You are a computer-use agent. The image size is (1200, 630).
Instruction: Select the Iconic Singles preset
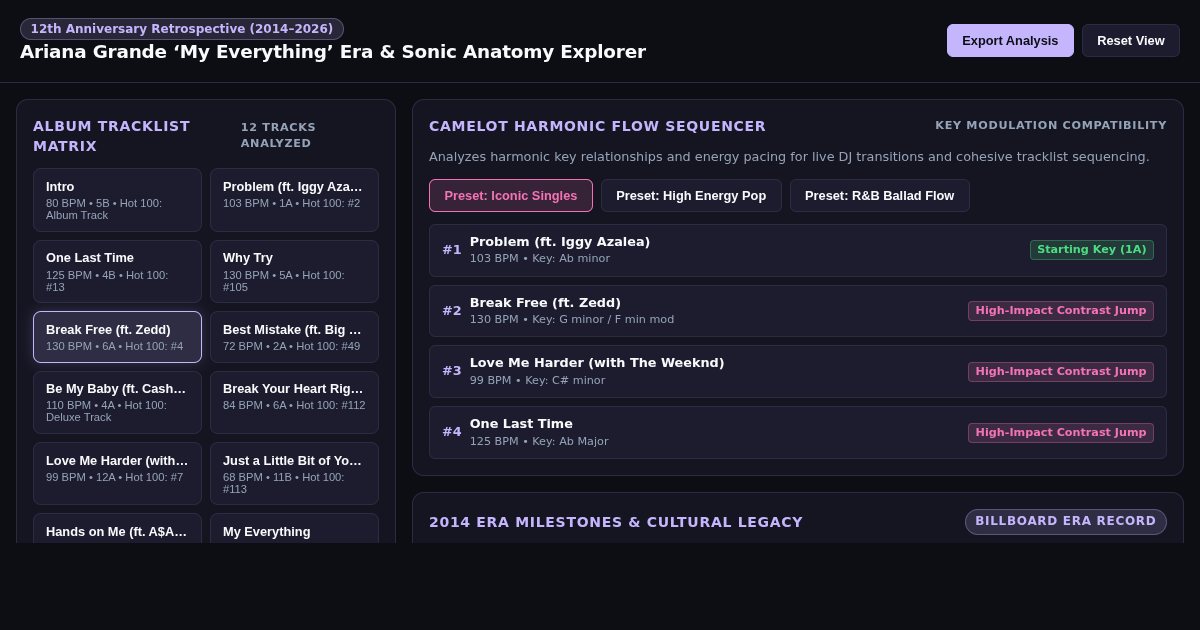[511, 196]
